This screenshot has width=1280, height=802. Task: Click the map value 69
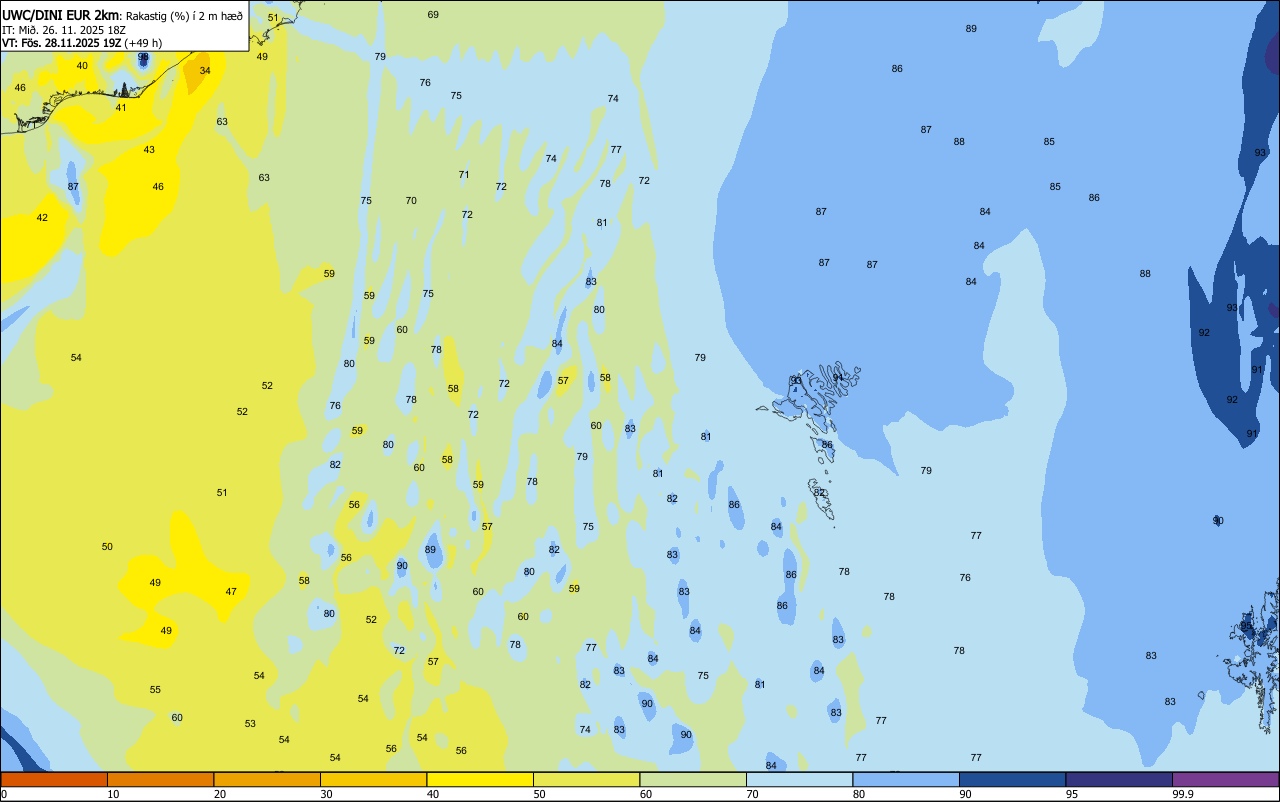coord(433,15)
